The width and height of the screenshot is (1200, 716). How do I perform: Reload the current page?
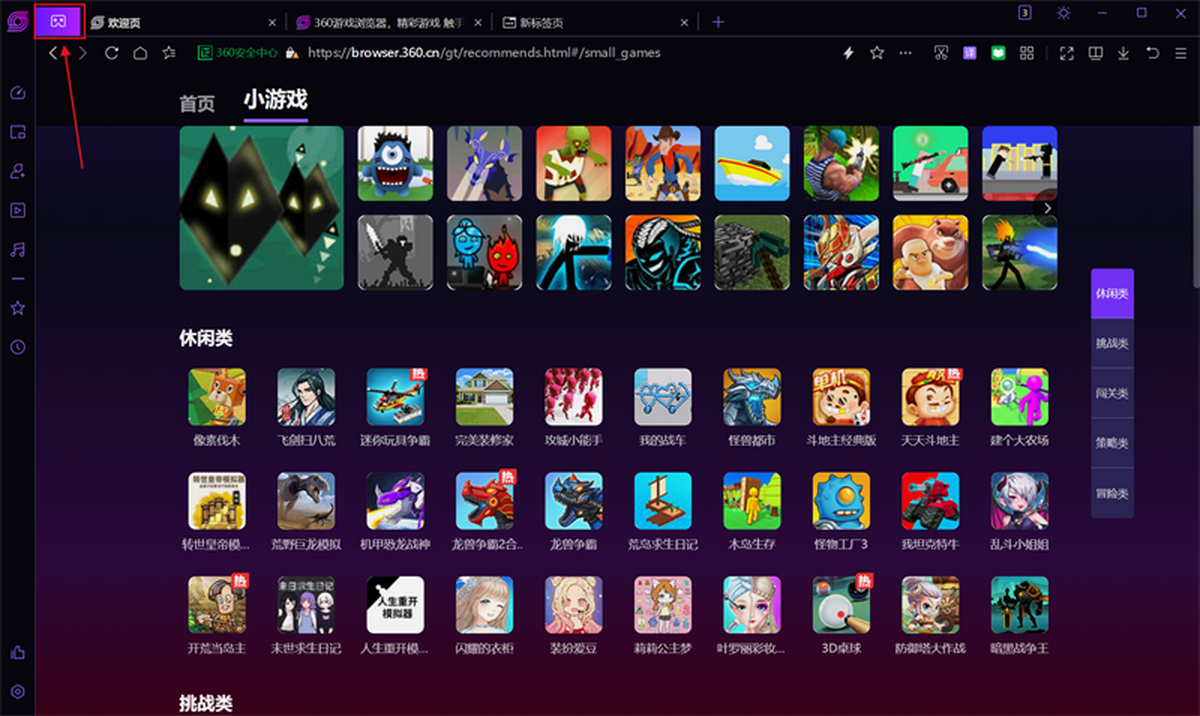pyautogui.click(x=111, y=53)
